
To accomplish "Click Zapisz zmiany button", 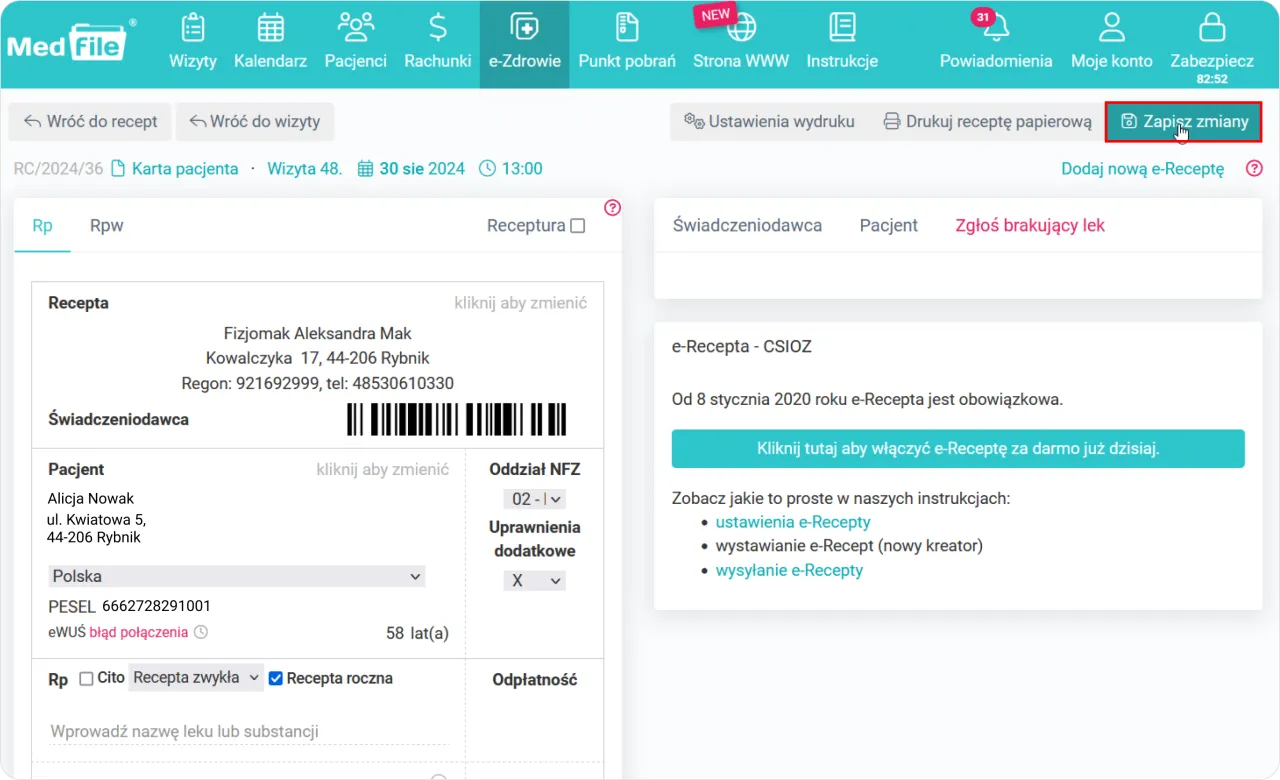I will [x=1184, y=122].
